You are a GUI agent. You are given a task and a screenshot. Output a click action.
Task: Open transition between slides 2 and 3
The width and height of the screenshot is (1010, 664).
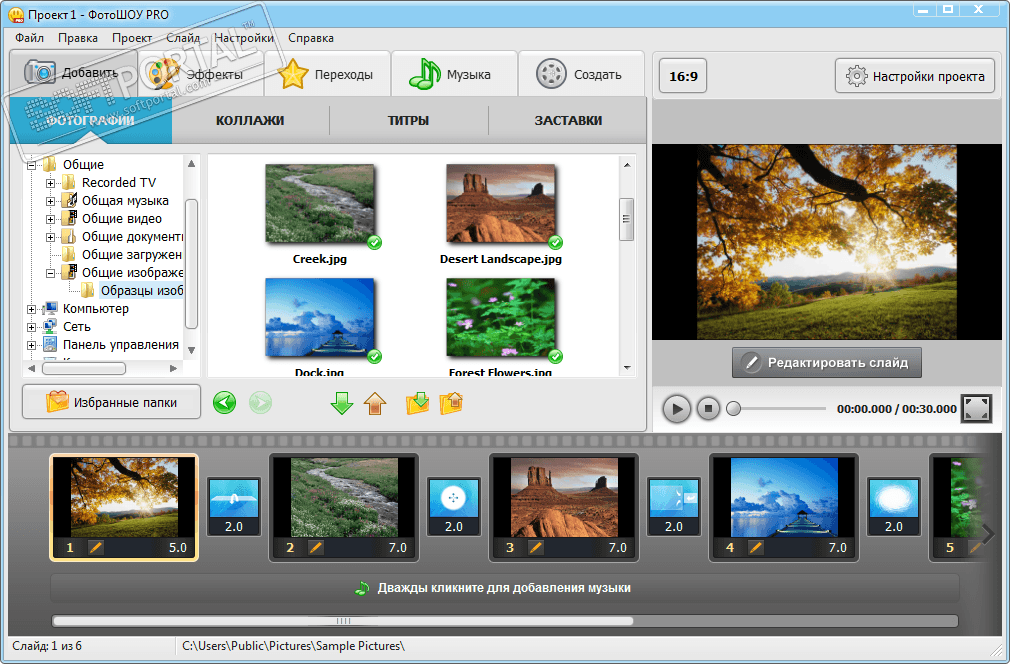tap(454, 507)
